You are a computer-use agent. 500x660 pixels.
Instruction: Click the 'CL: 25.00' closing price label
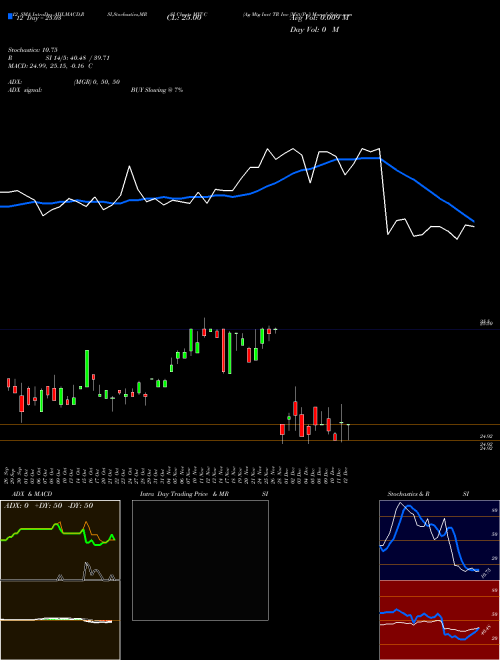pos(184,18)
